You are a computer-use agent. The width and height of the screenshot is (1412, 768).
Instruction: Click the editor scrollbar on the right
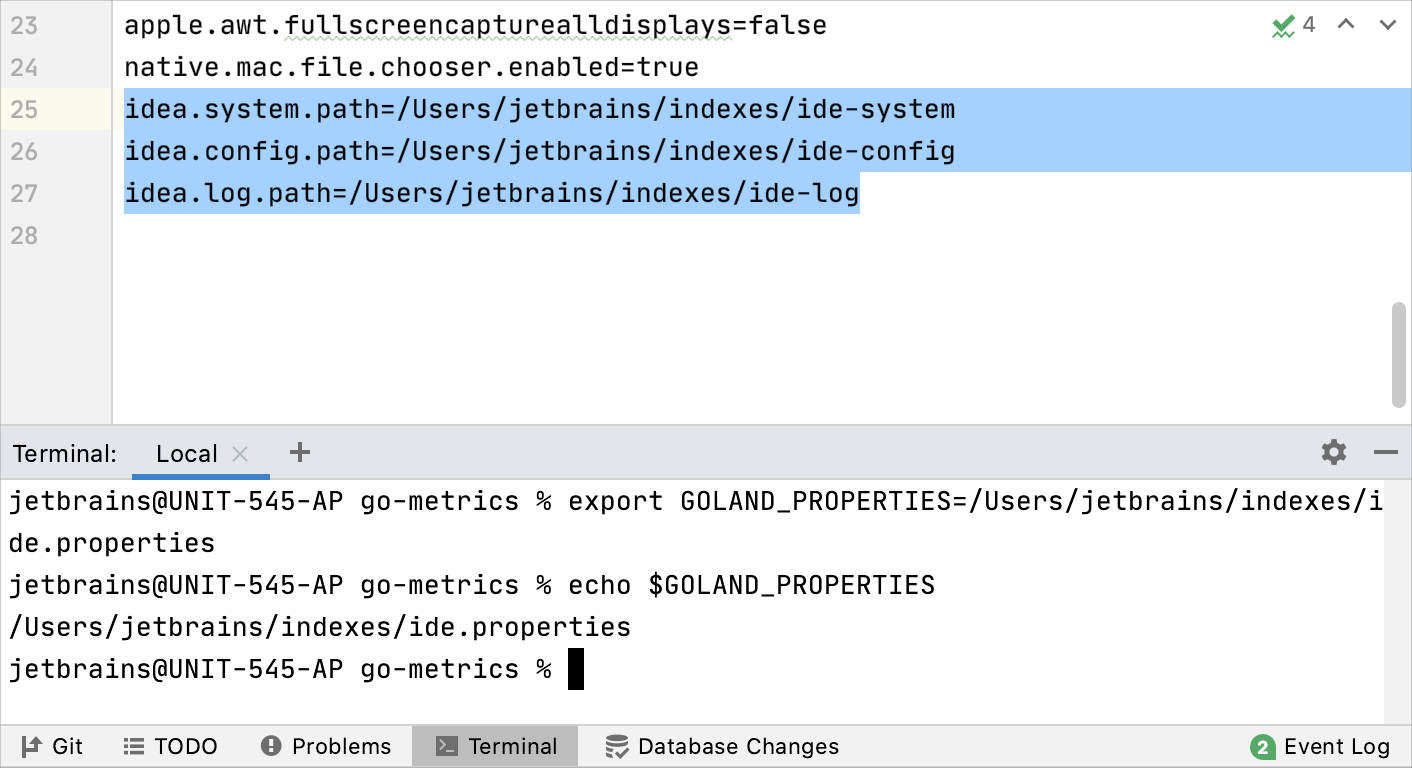pos(1398,350)
